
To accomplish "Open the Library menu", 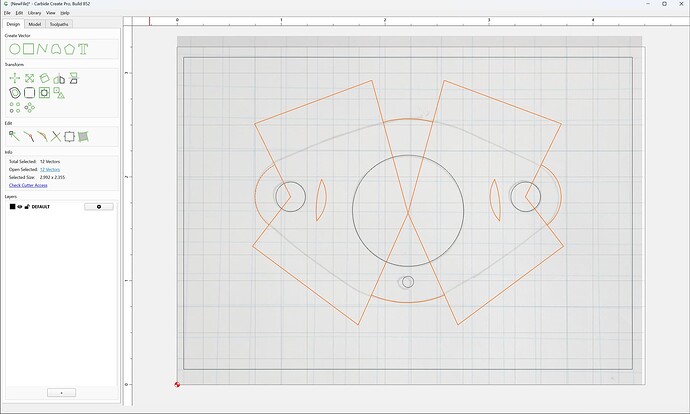I will 34,13.
